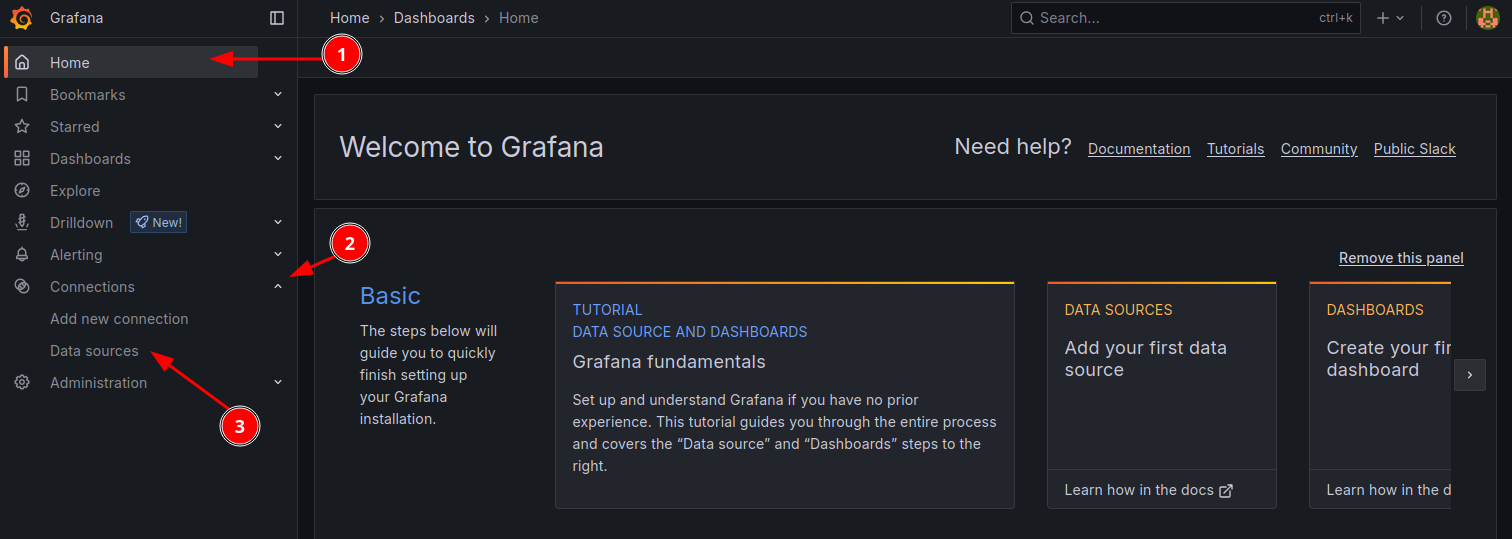Open the Documentation help link

[1139, 149]
